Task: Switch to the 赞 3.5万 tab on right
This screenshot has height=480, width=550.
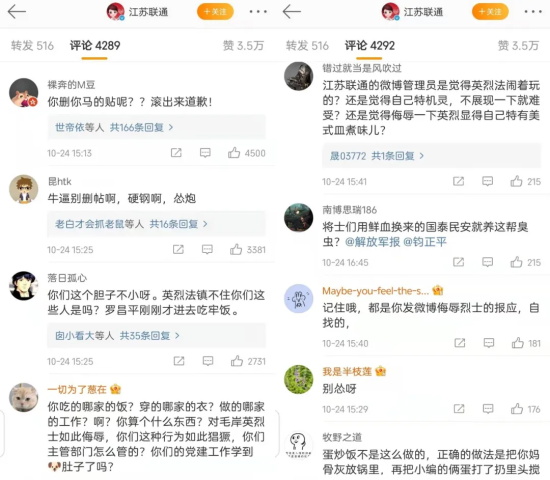Action: pyautogui.click(x=518, y=46)
